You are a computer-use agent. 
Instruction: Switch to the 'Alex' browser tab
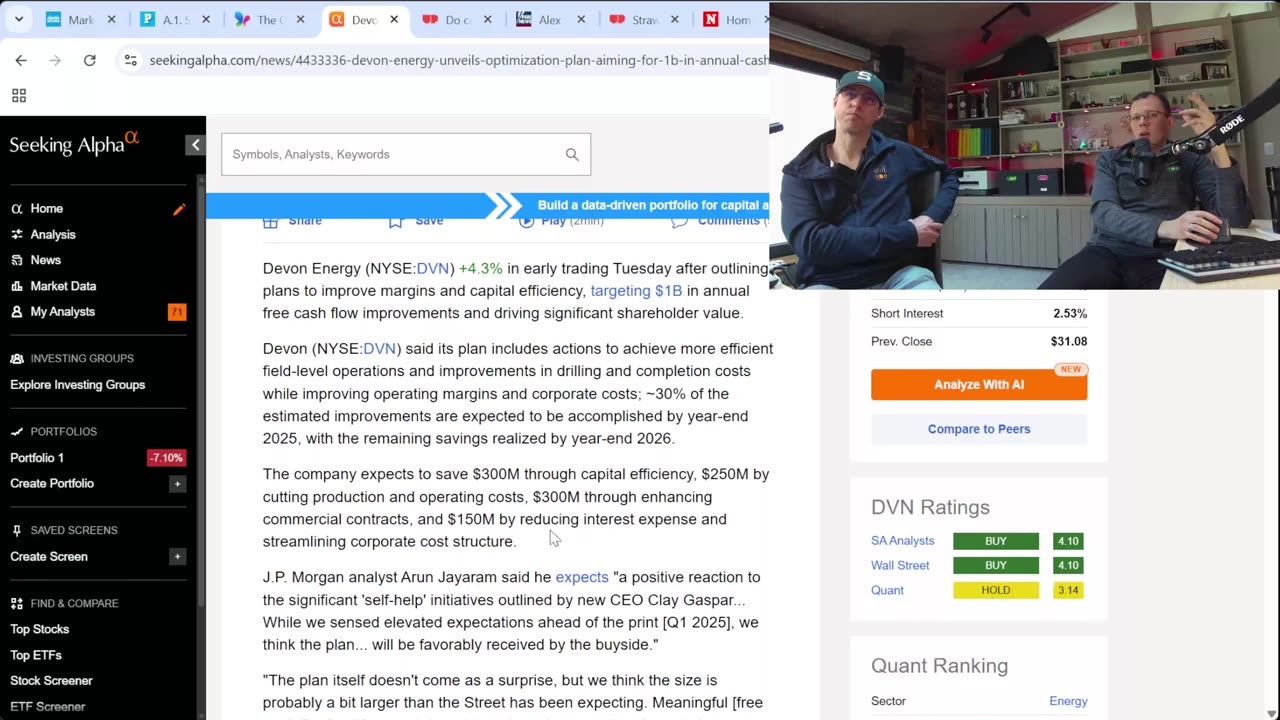click(x=550, y=19)
